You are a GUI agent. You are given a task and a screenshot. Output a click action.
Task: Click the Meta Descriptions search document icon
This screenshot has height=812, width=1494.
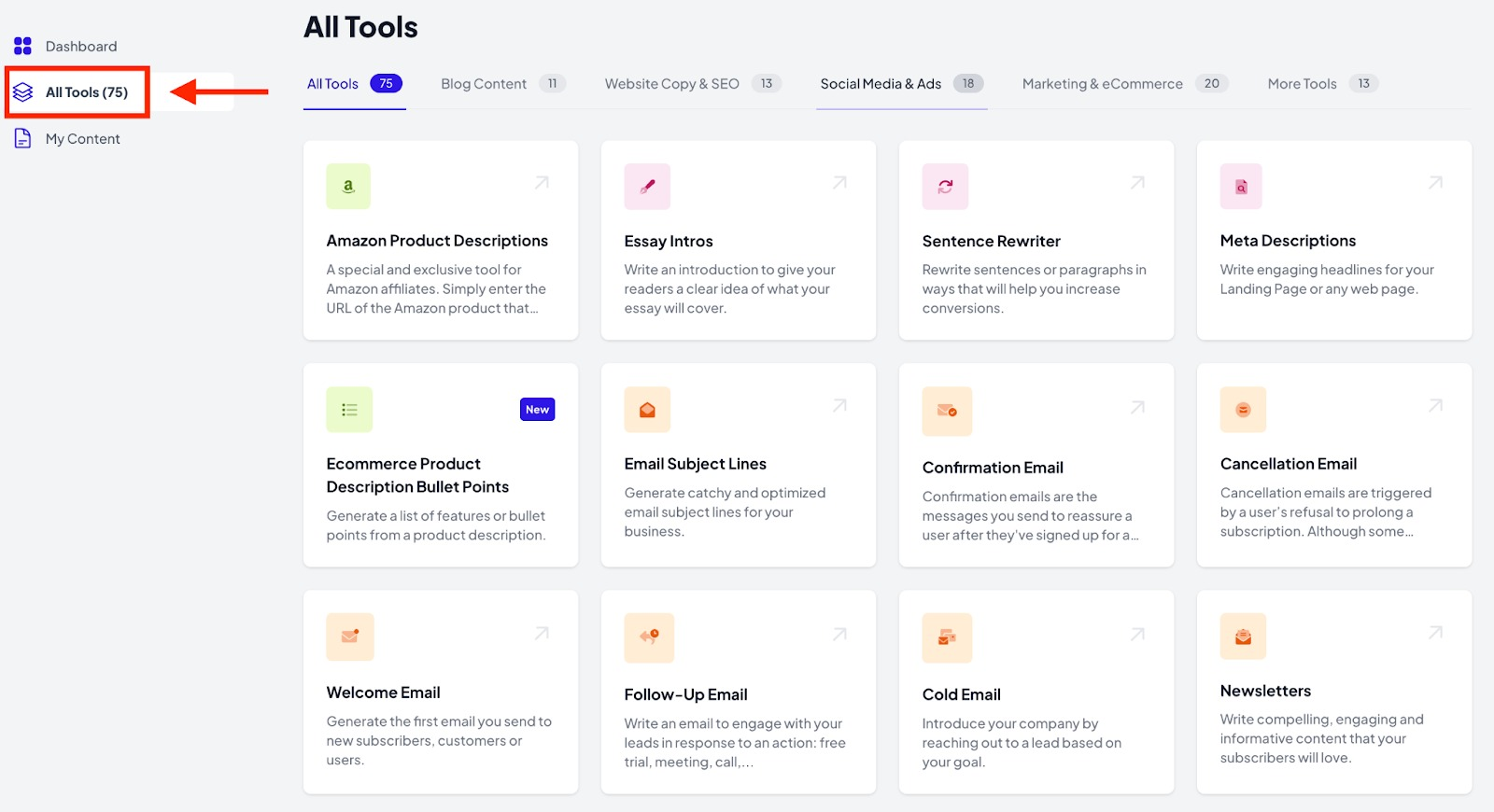(x=1241, y=187)
